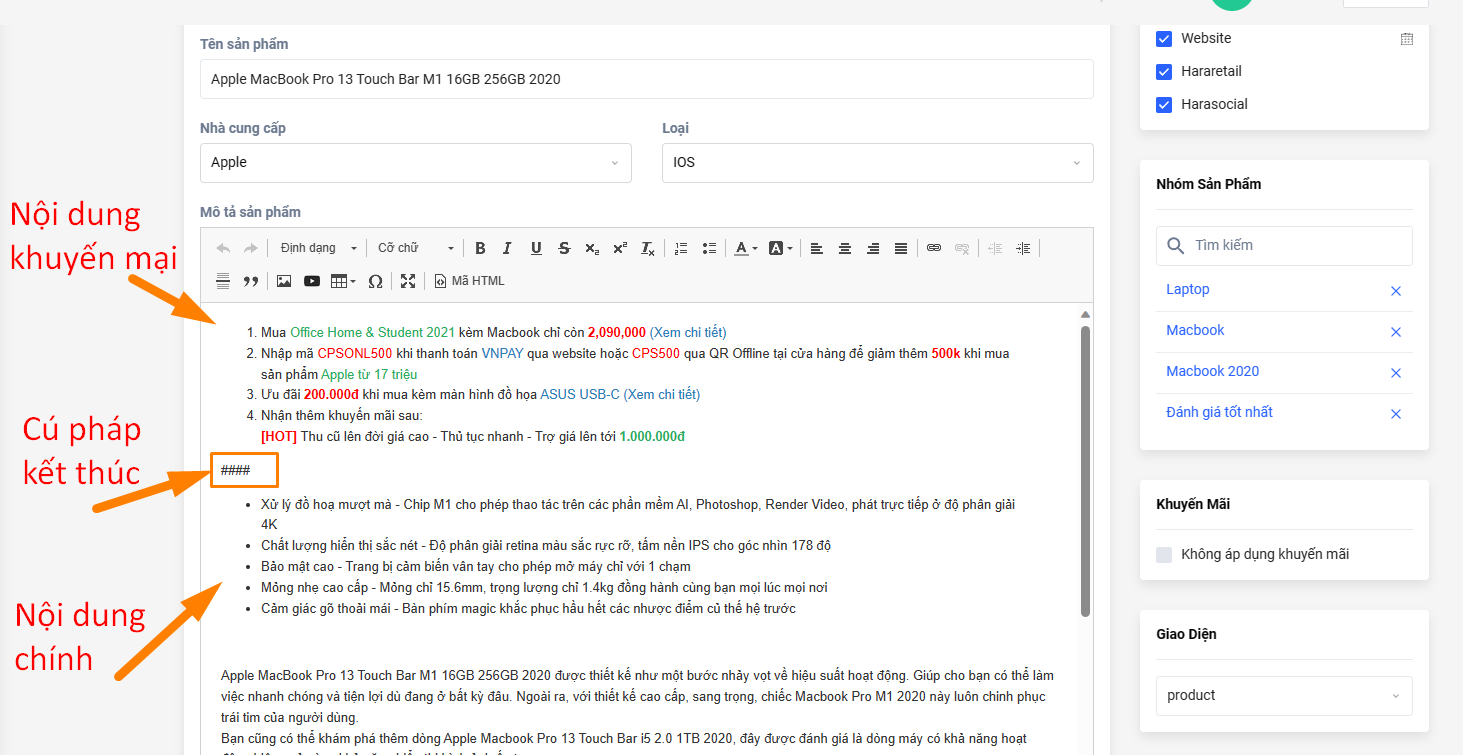This screenshot has height=755, width=1463.
Task: Open the Cỡ chữ font size dropdown
Action: click(x=415, y=248)
